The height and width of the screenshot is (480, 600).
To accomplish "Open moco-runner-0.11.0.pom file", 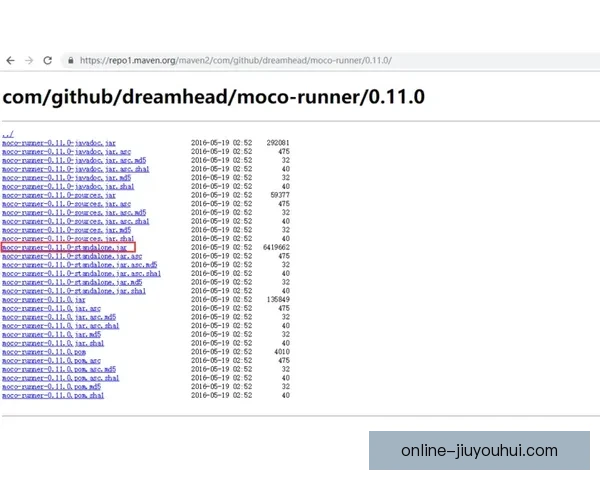I will point(44,352).
